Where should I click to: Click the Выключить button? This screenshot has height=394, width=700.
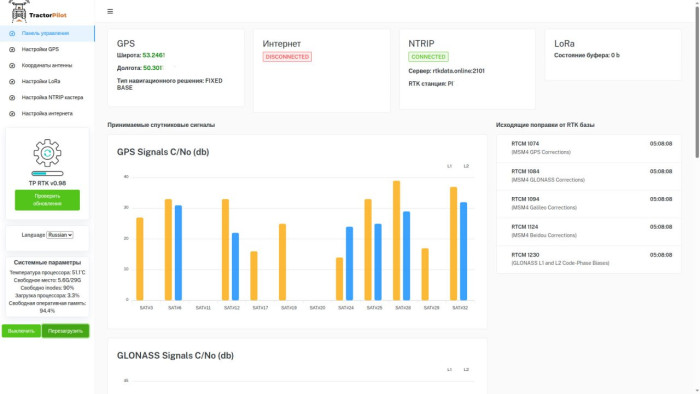coord(21,331)
